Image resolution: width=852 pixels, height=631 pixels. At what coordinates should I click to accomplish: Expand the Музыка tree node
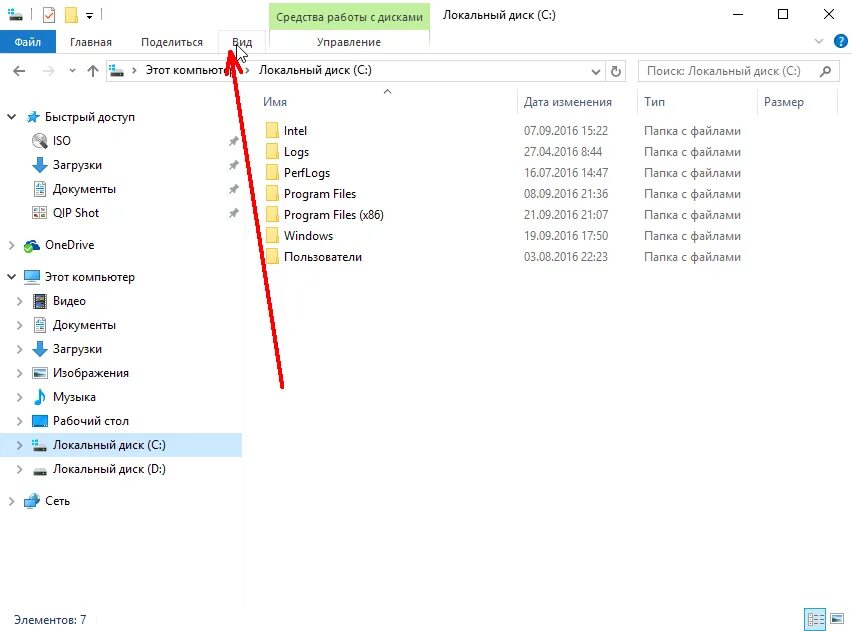point(20,397)
